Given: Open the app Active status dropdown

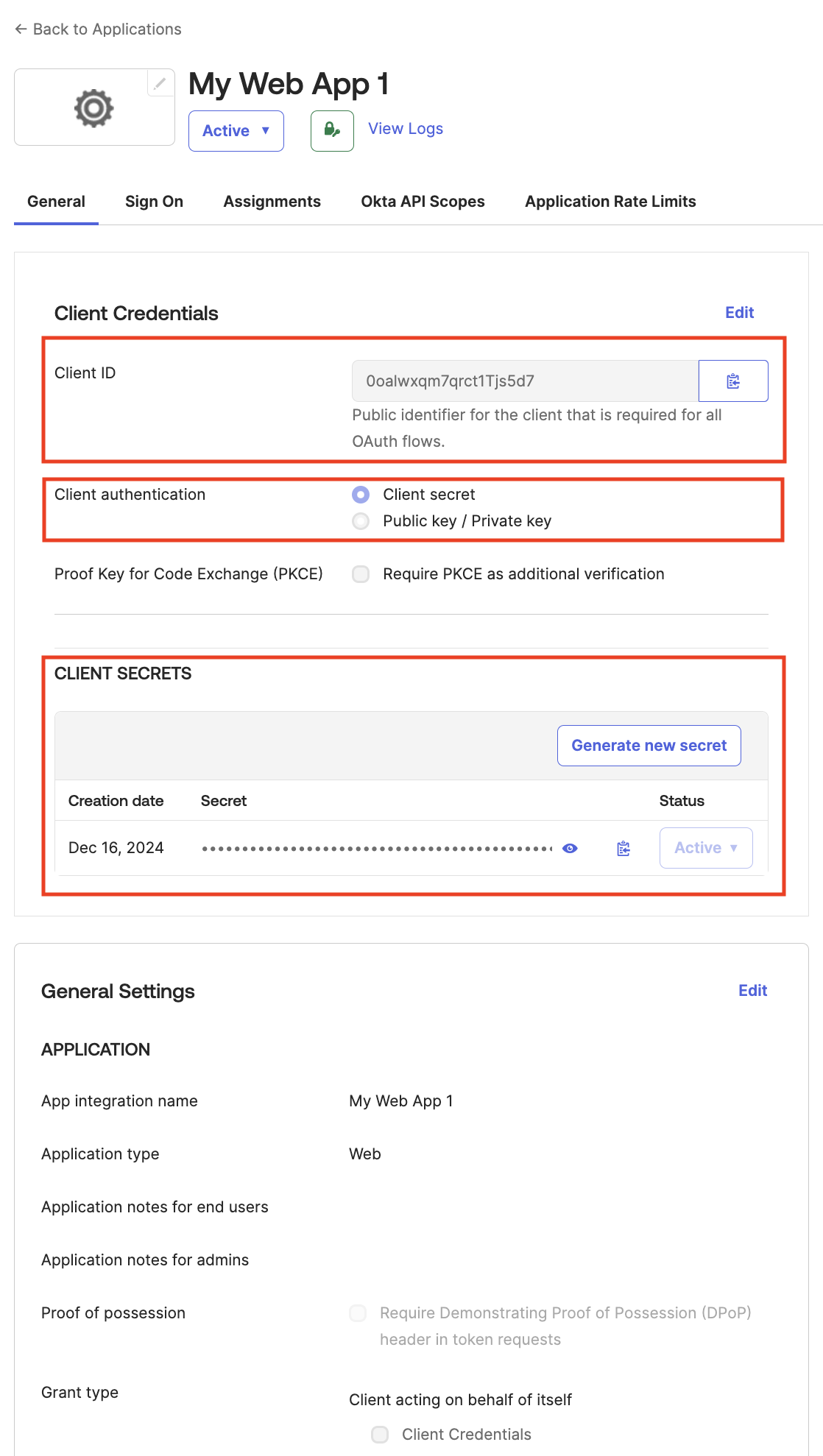Looking at the screenshot, I should [x=236, y=130].
